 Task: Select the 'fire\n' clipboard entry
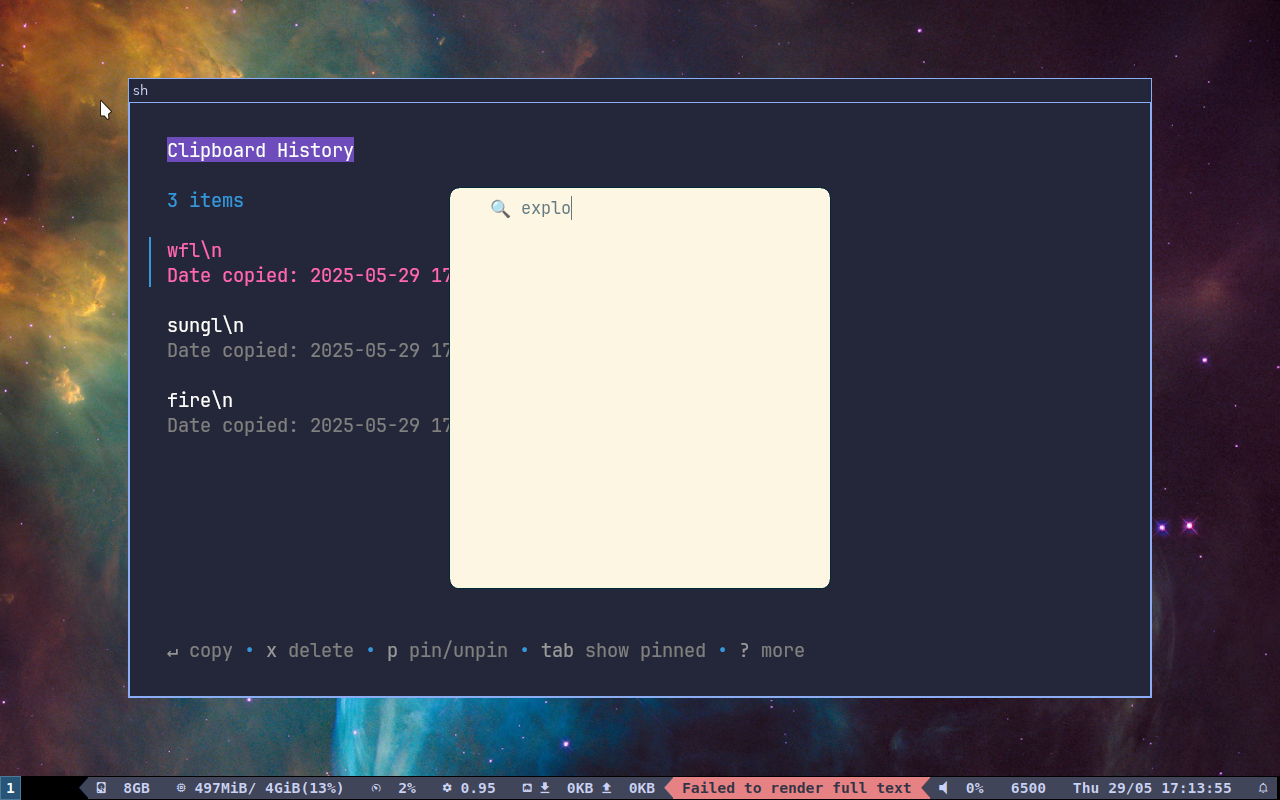tap(200, 400)
